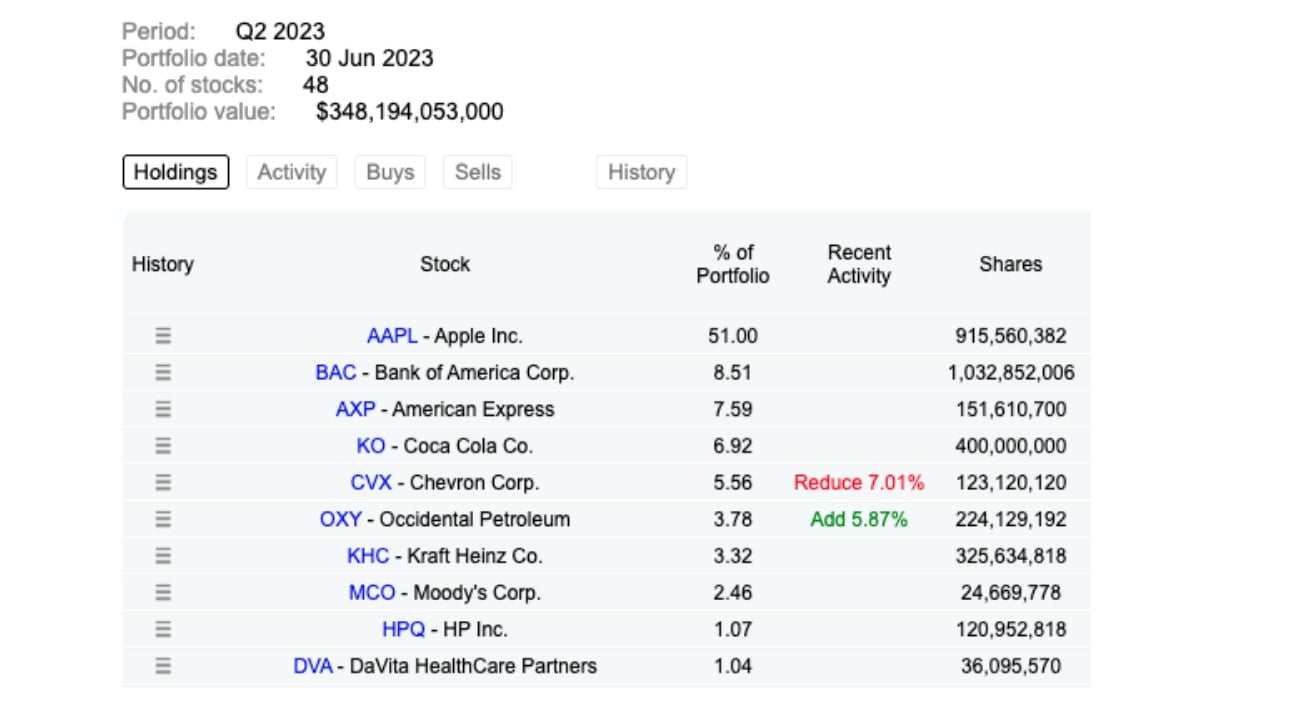
Task: Click the 7.59 portfolio percentage value
Action: [x=733, y=409]
